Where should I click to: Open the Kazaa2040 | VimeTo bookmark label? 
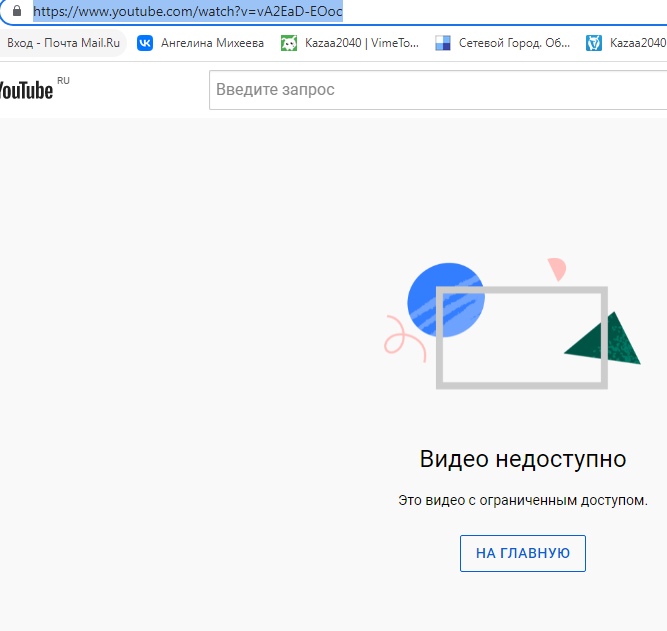click(361, 43)
